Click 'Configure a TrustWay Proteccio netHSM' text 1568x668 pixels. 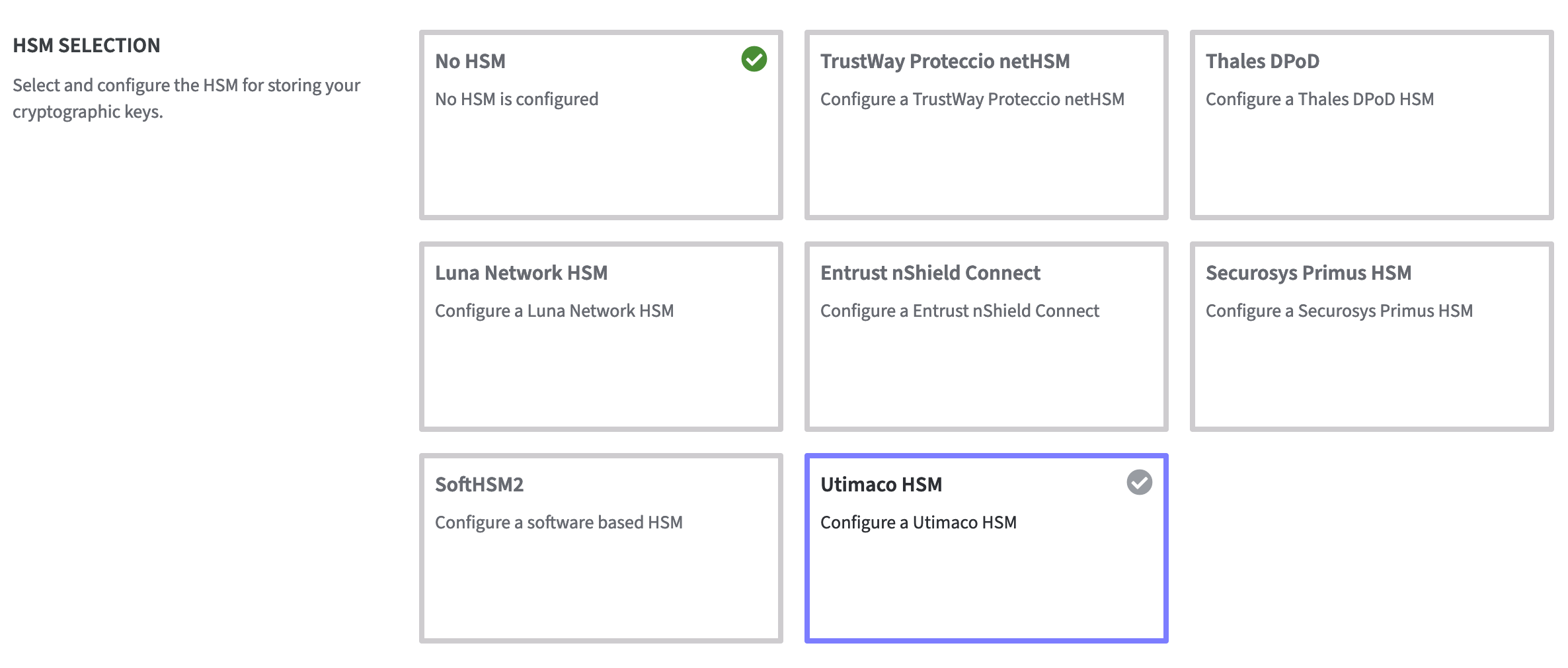[972, 99]
